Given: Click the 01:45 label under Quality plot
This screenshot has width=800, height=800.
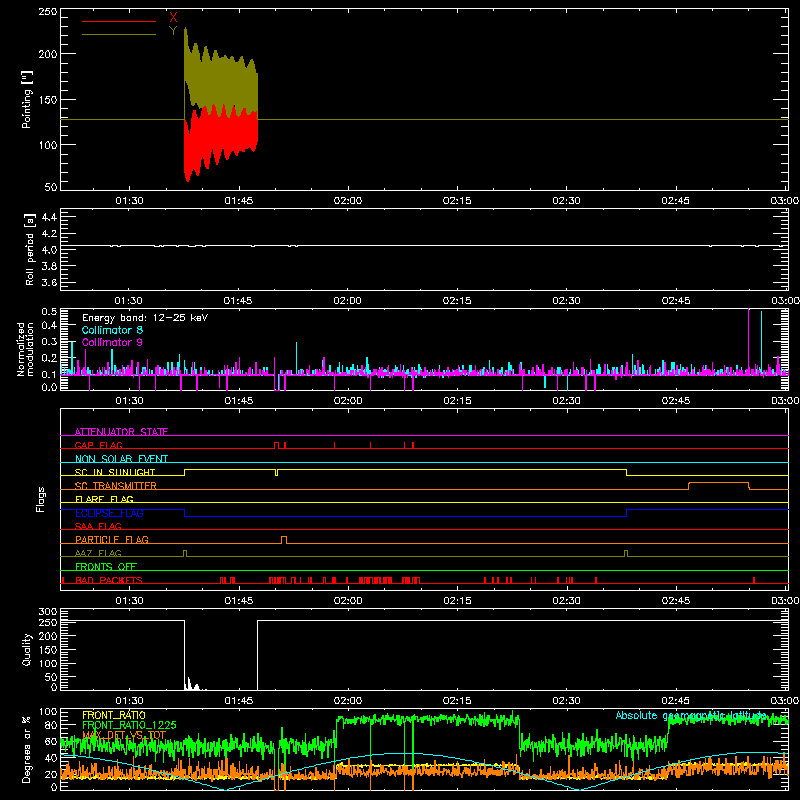Looking at the screenshot, I should tap(239, 701).
